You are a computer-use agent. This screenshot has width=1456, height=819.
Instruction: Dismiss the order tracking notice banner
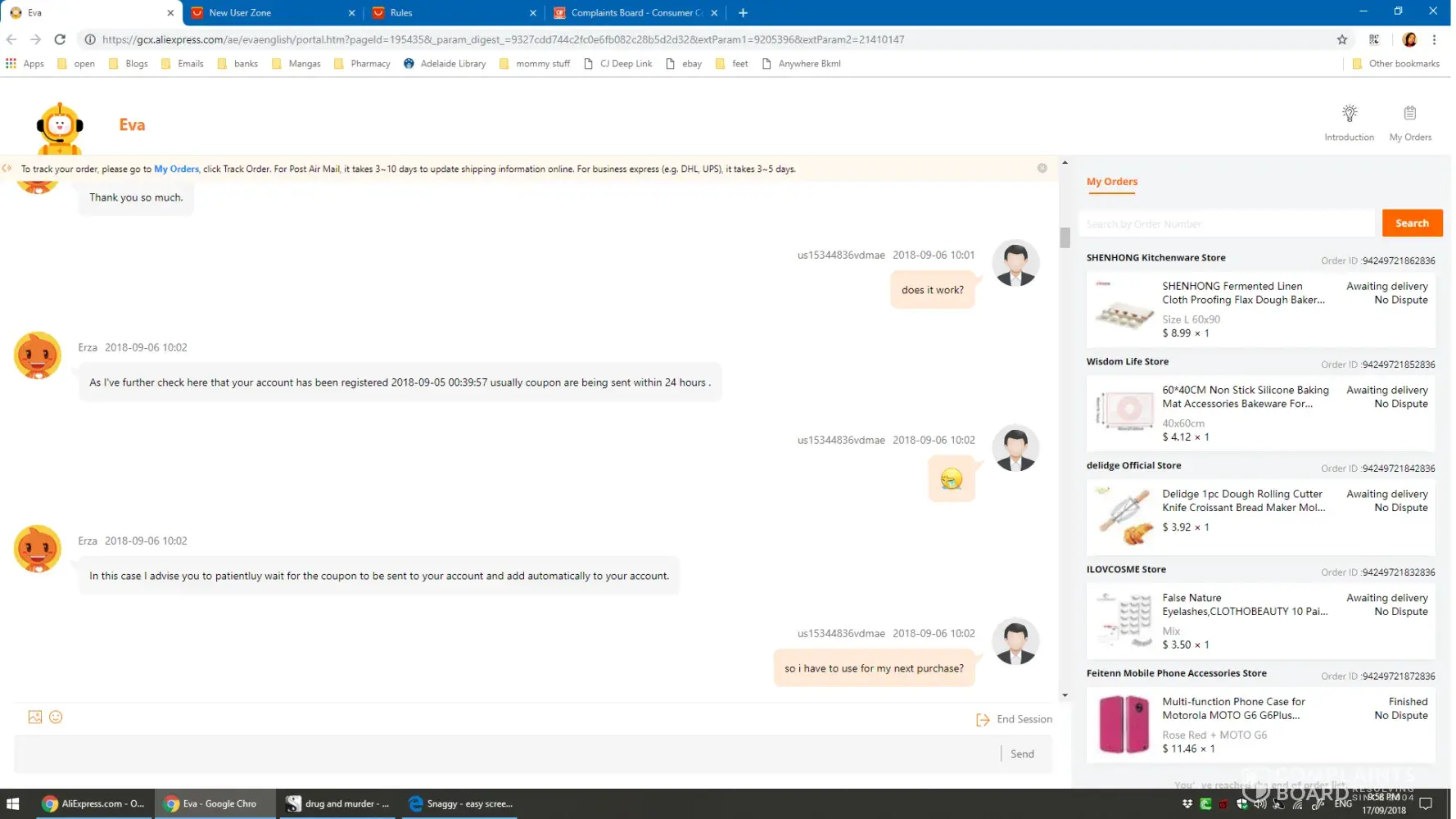pos(1042,168)
